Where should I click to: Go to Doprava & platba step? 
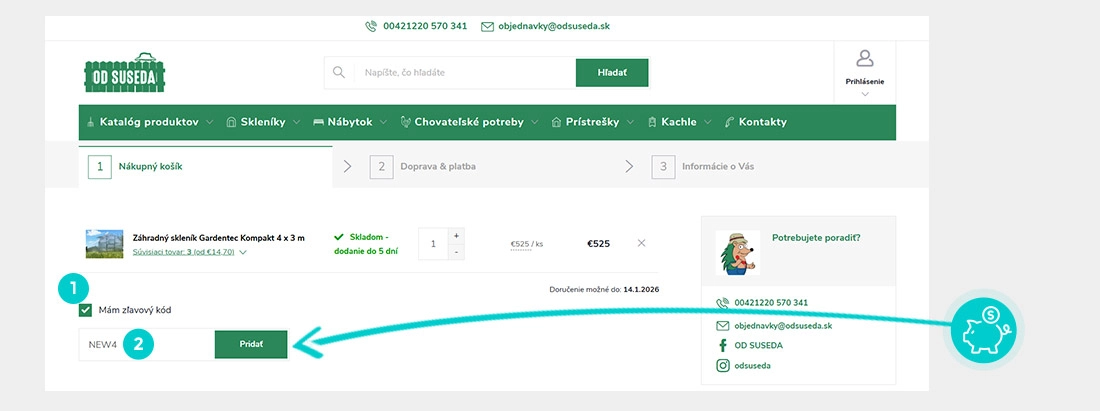pos(438,167)
